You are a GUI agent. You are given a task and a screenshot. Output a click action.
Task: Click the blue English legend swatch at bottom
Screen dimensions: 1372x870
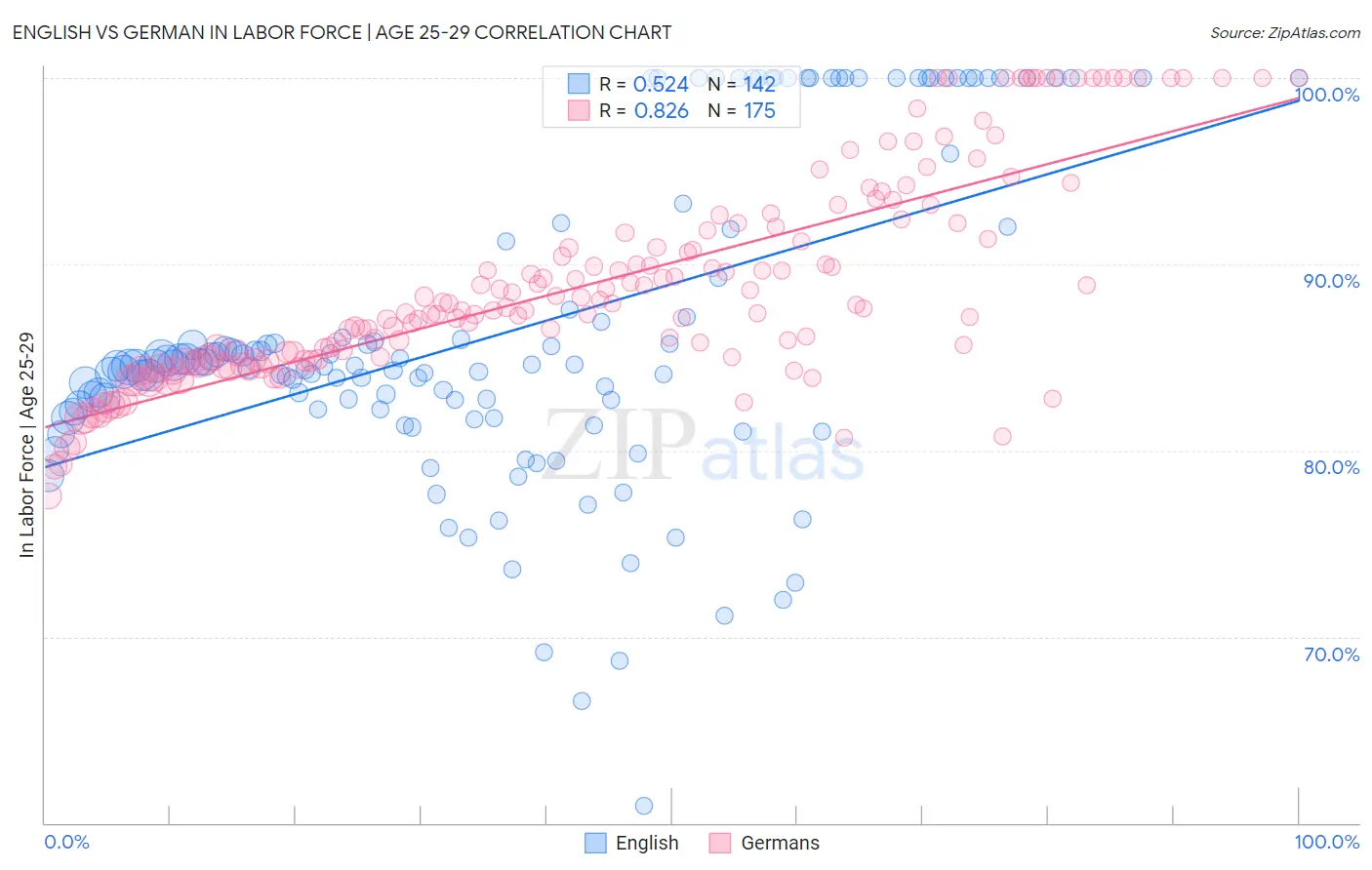tap(596, 843)
